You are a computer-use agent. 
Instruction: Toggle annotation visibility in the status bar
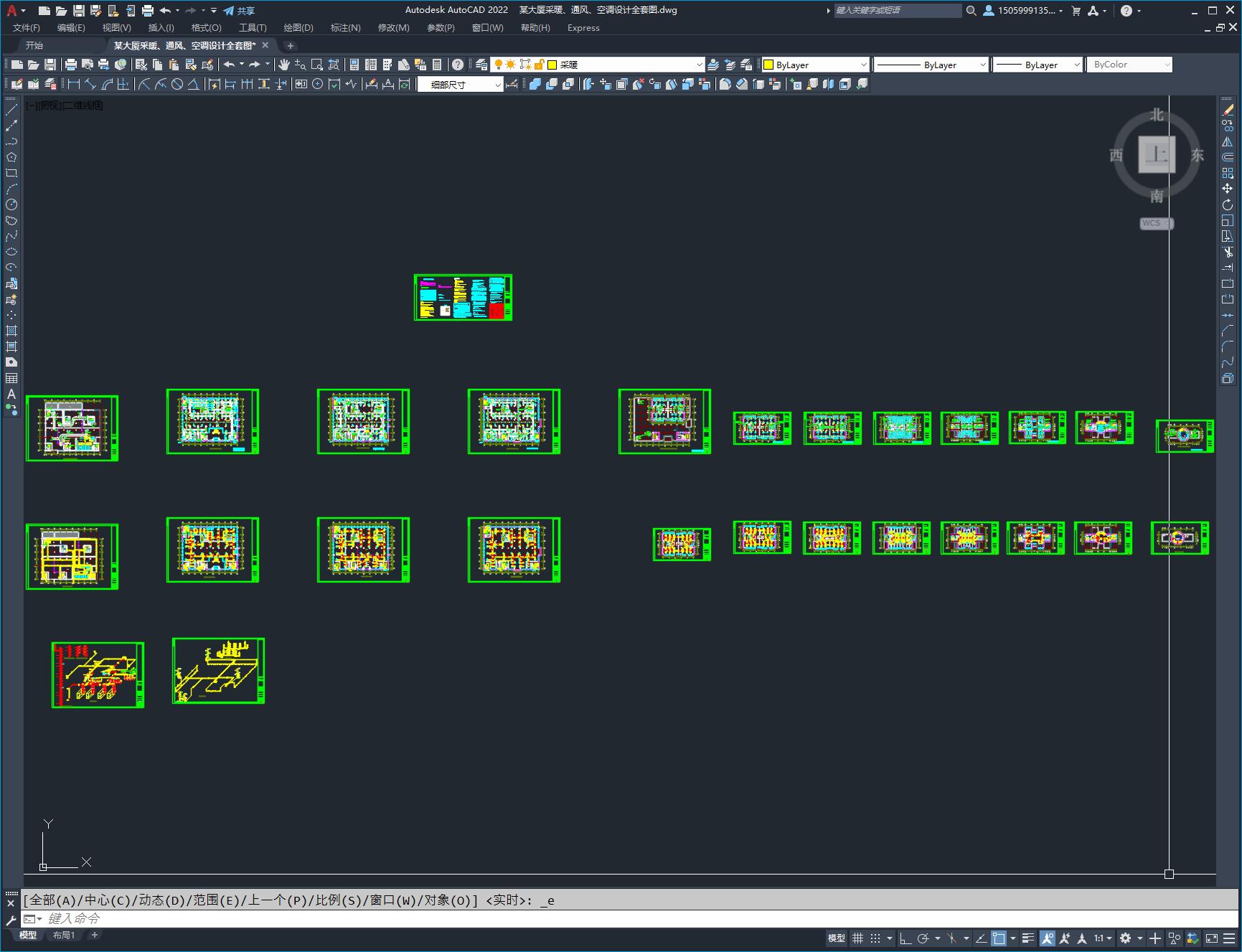coord(1048,938)
